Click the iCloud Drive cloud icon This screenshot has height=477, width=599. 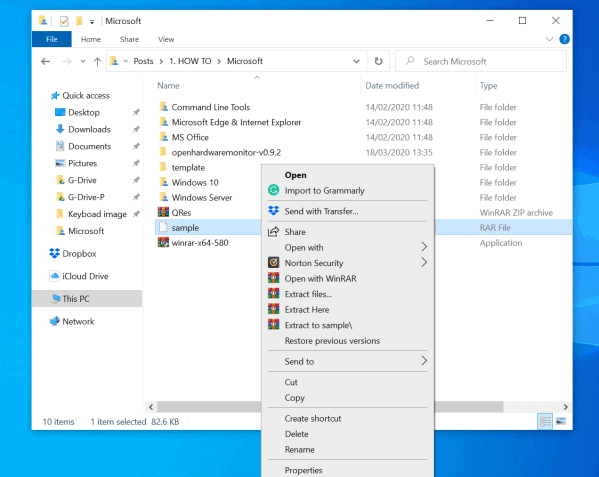coord(55,276)
